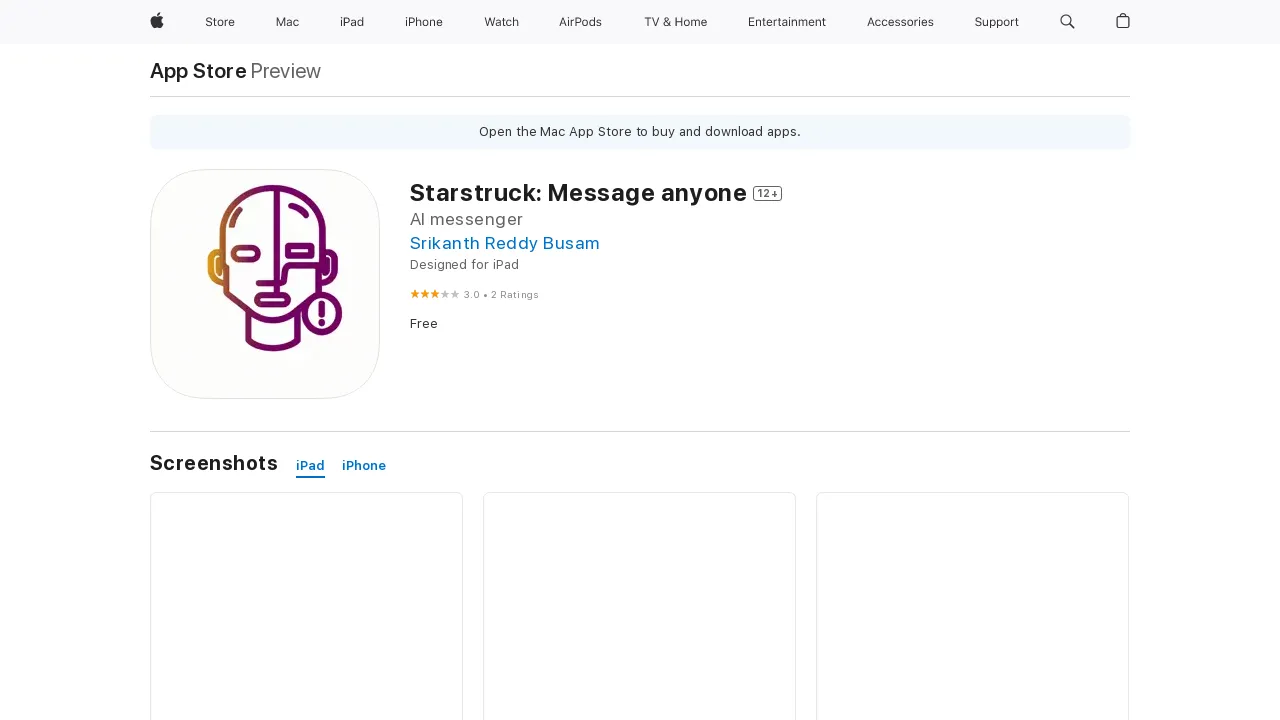
Task: Click the Preview label beside App Store
Action: [286, 71]
